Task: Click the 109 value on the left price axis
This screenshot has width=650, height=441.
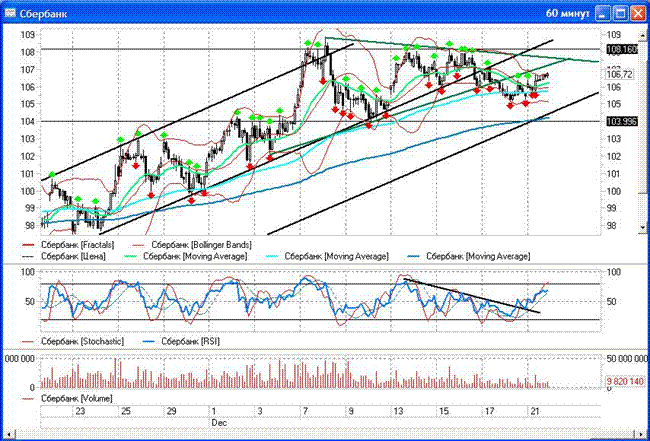Action: click(28, 34)
